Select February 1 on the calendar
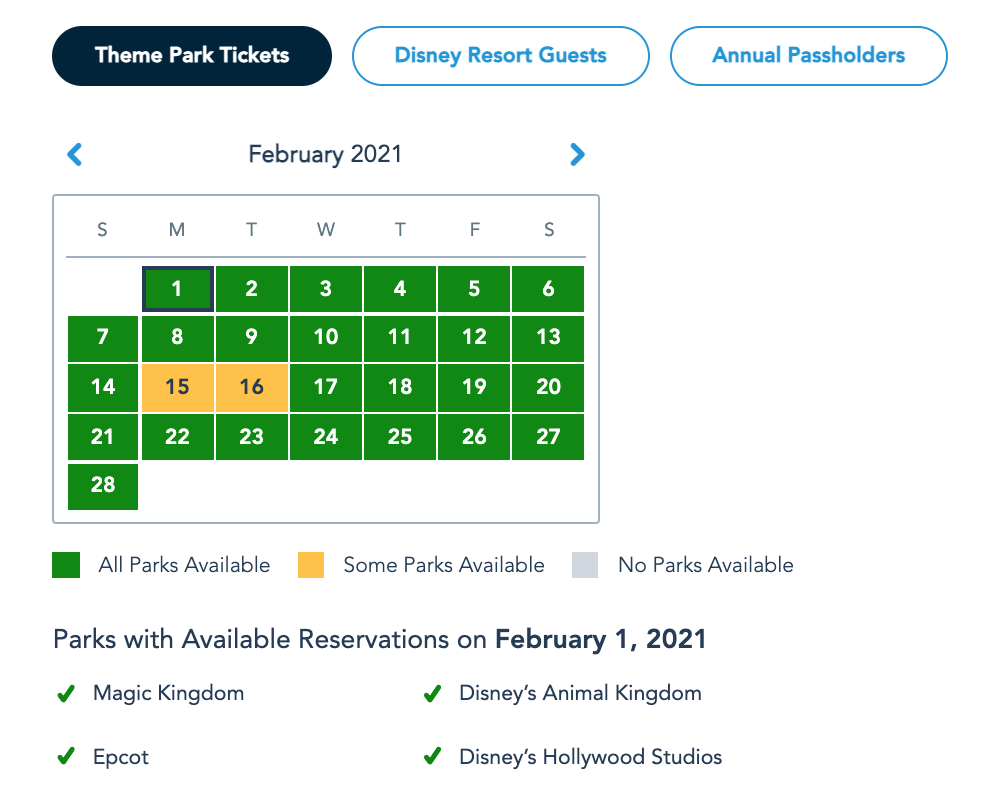This screenshot has width=988, height=804. coord(177,289)
